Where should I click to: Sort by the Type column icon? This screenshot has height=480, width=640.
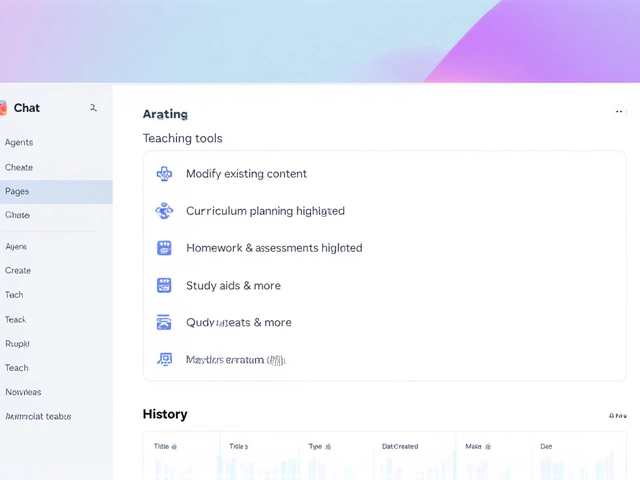click(328, 447)
